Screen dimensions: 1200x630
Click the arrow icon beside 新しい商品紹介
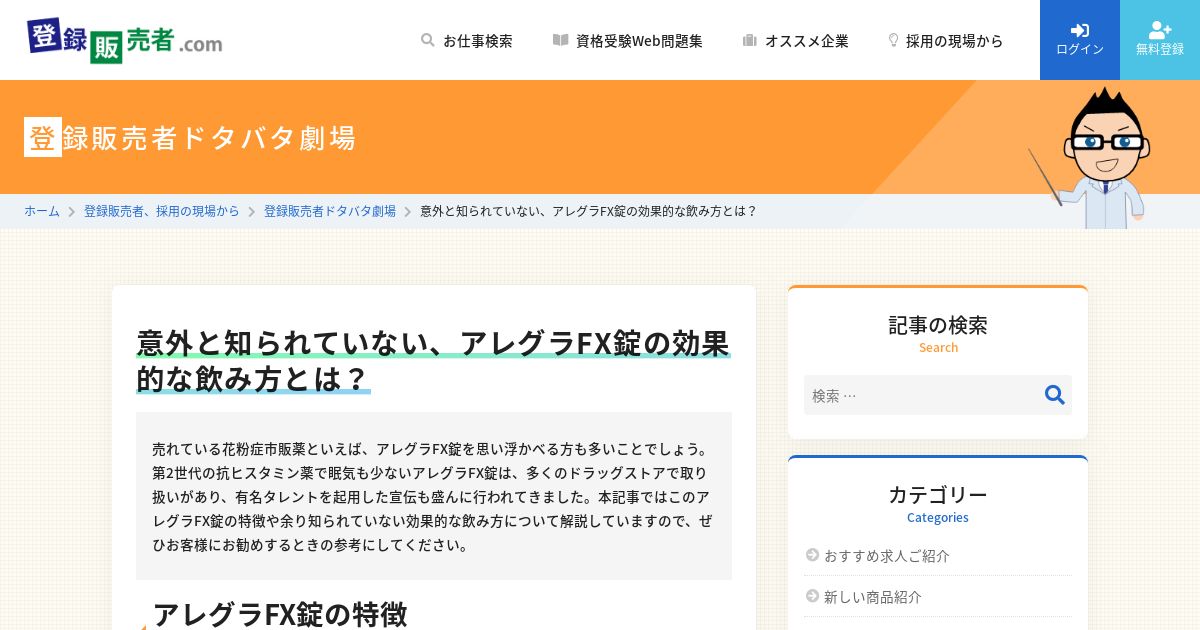point(812,596)
